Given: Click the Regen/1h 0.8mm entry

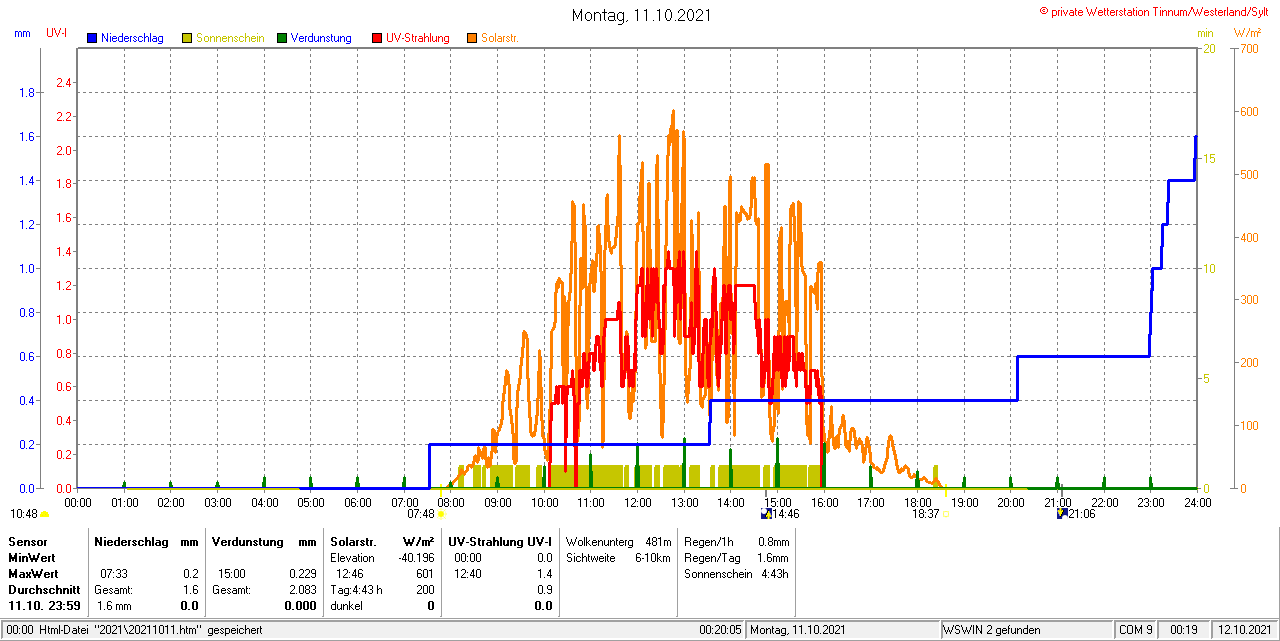Looking at the screenshot, I should coord(737,541).
